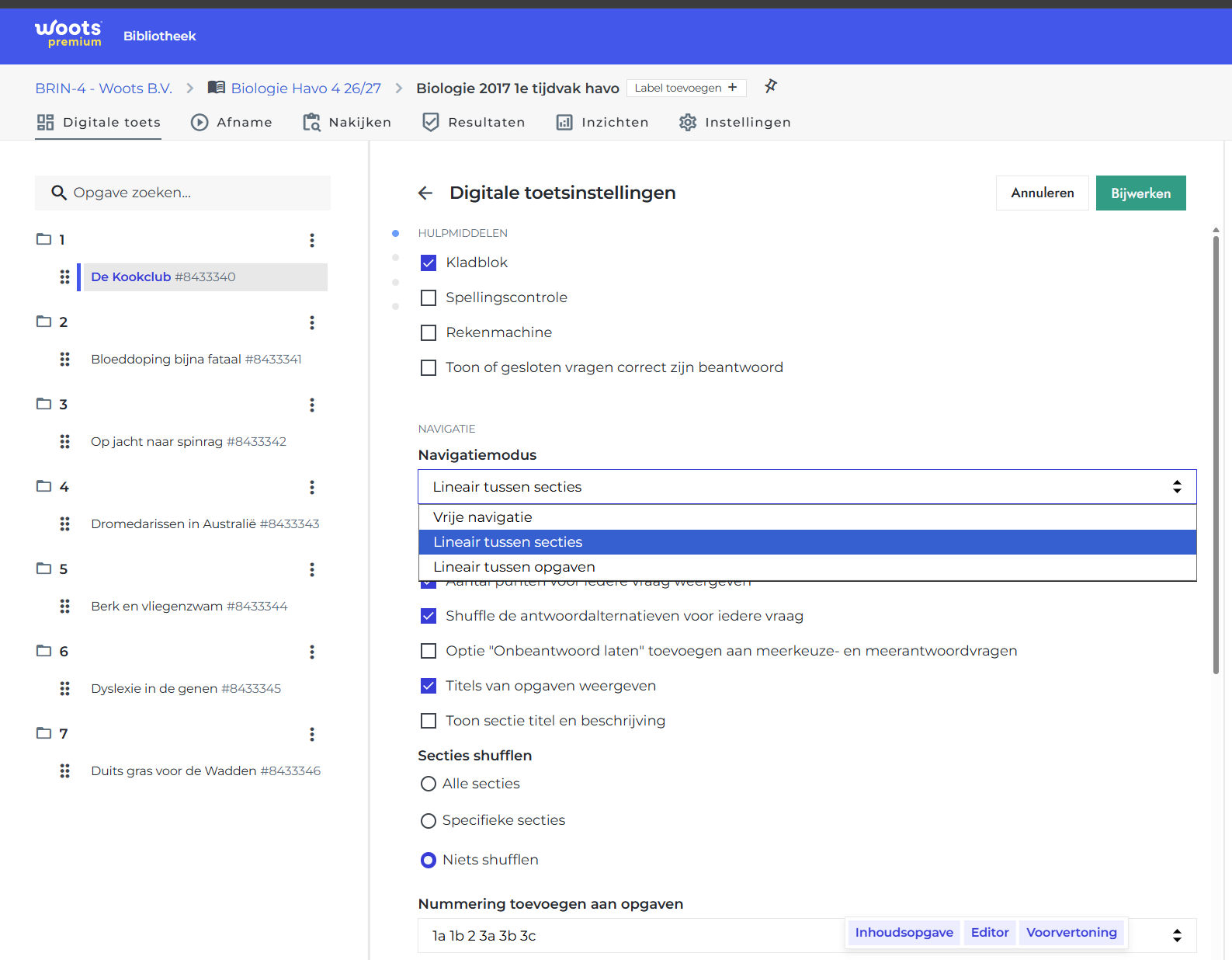Open the Afname tab
1232x960 pixels.
click(x=231, y=122)
